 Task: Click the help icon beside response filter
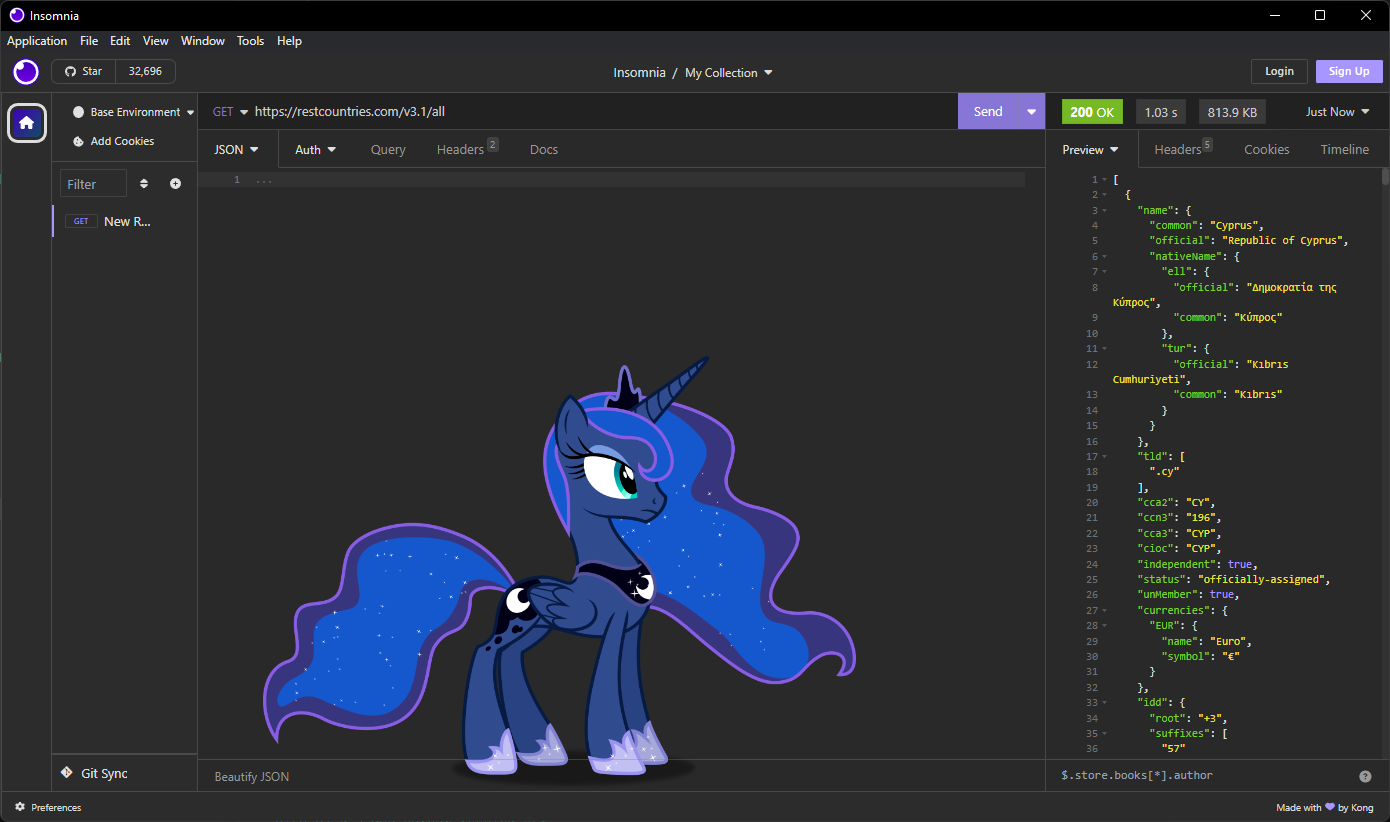1365,776
